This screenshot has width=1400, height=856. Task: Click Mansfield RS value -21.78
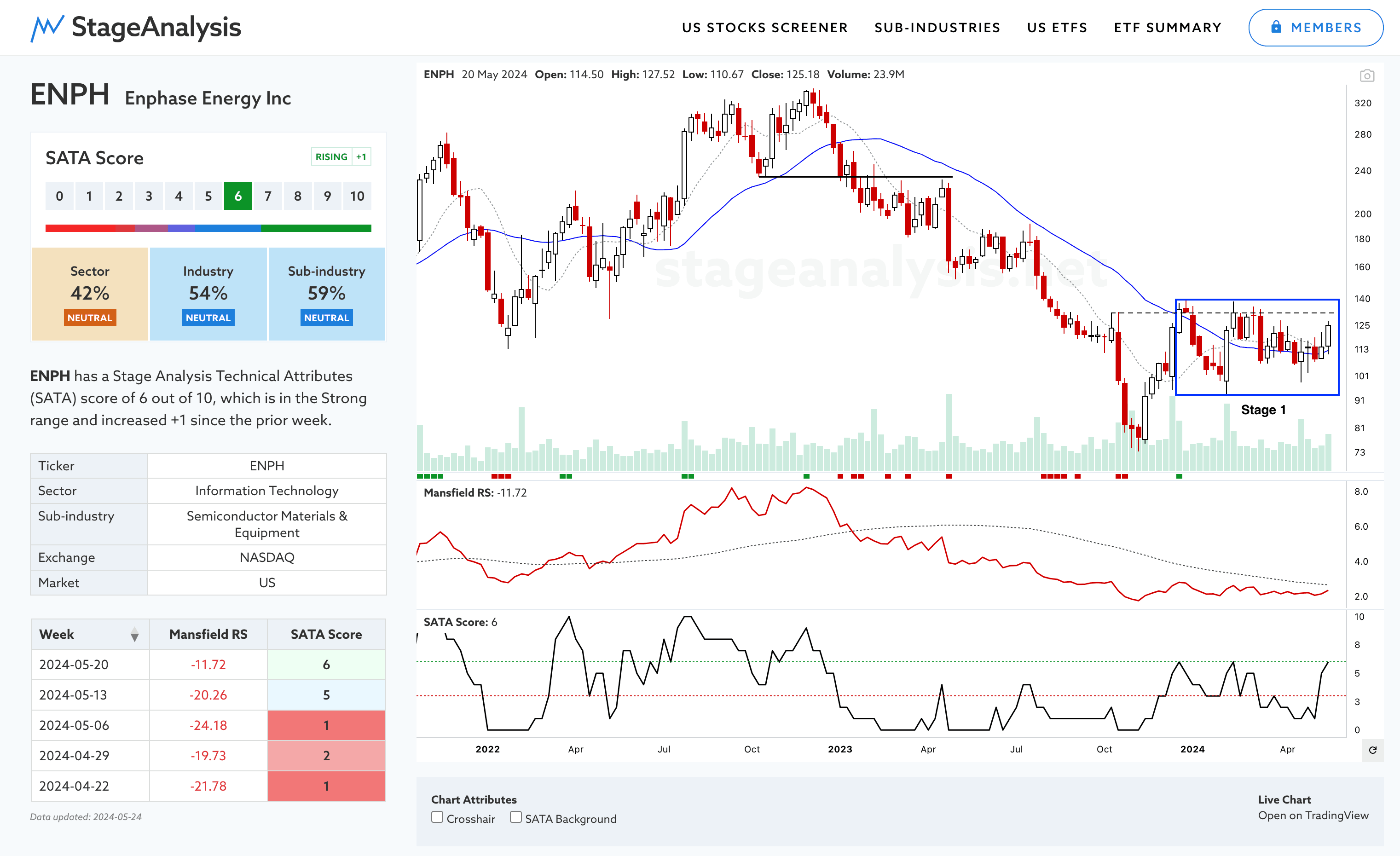(208, 786)
